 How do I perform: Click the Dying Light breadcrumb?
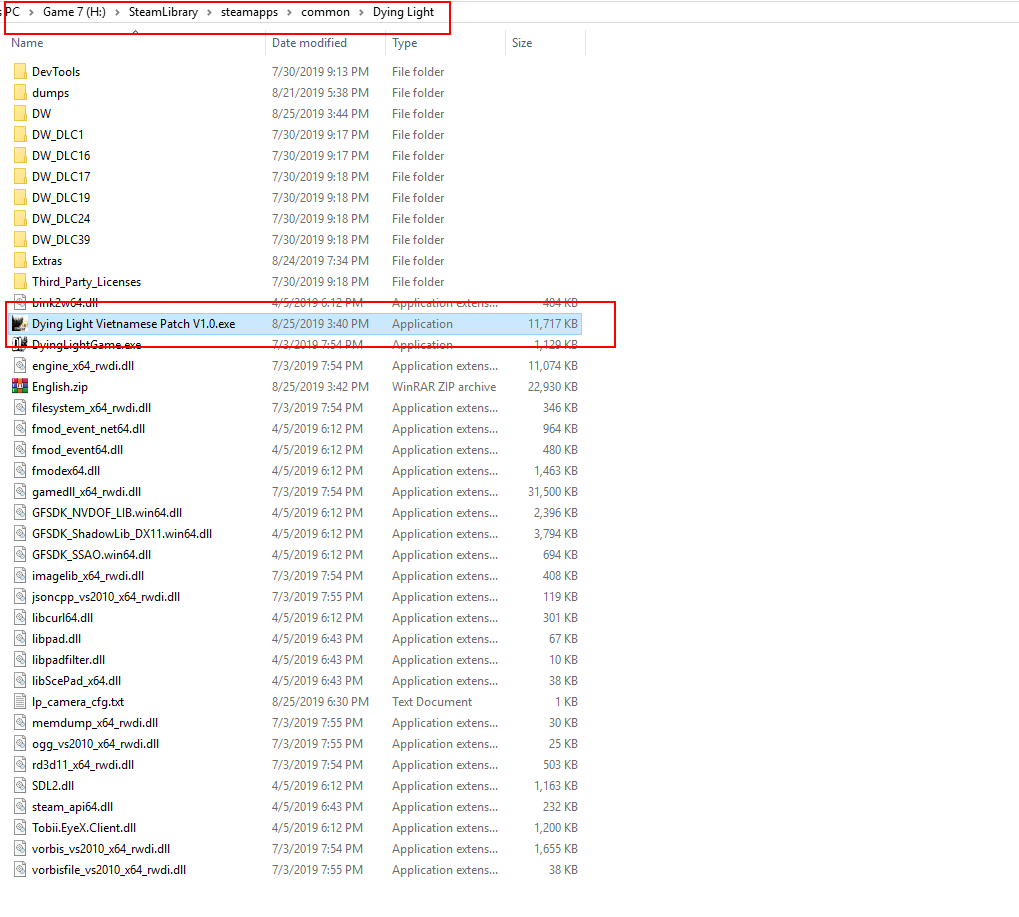pos(403,12)
